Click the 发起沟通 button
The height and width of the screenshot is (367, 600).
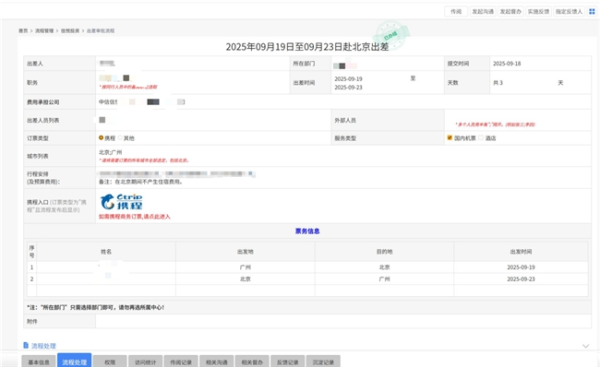(x=483, y=11)
